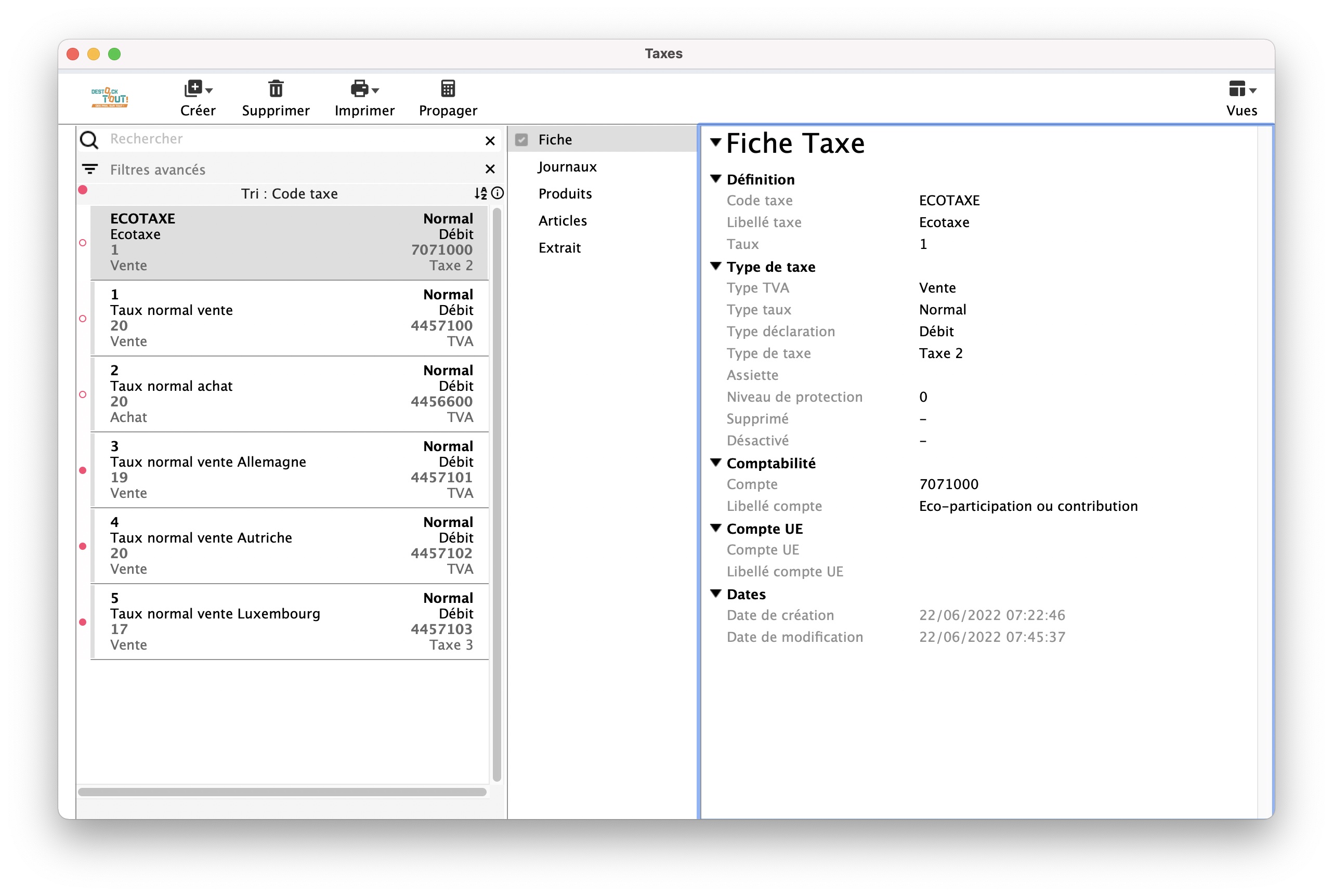Click the Vues layout icon
This screenshot has height=896, width=1333.
click(1236, 88)
